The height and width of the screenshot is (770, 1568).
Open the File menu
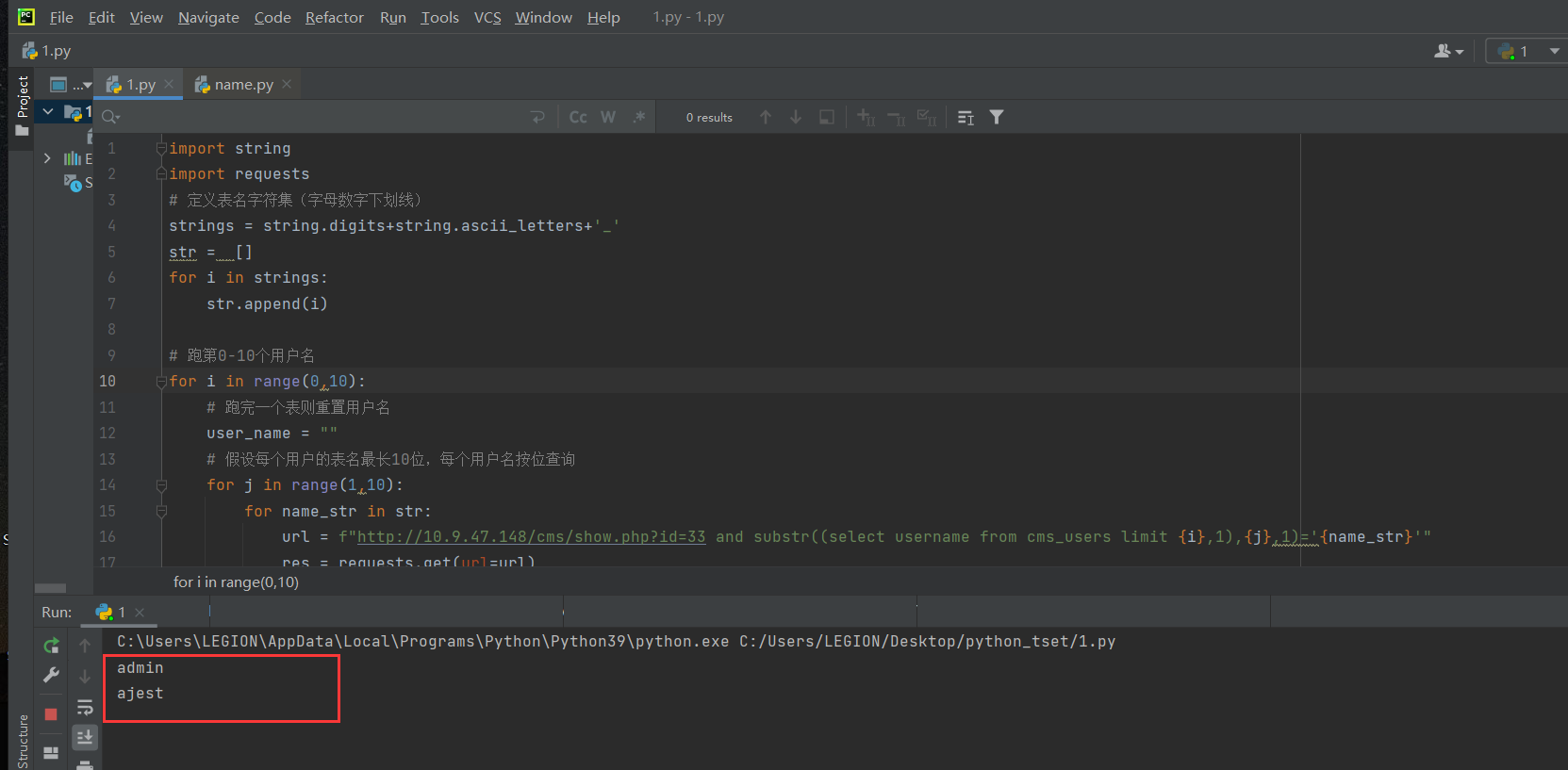point(61,17)
